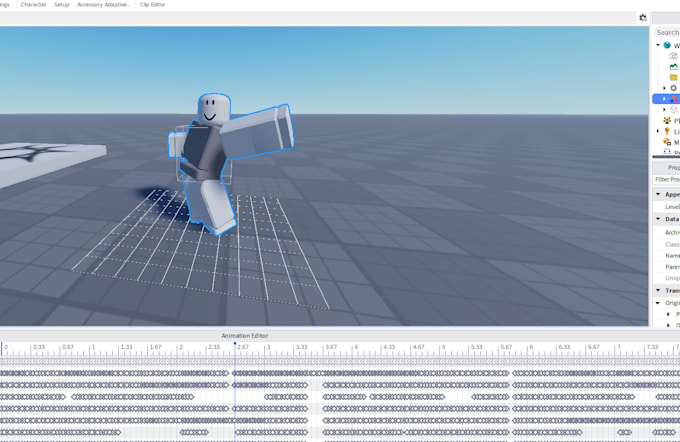
Task: Collapse the Workspace tree node
Action: pyautogui.click(x=658, y=45)
